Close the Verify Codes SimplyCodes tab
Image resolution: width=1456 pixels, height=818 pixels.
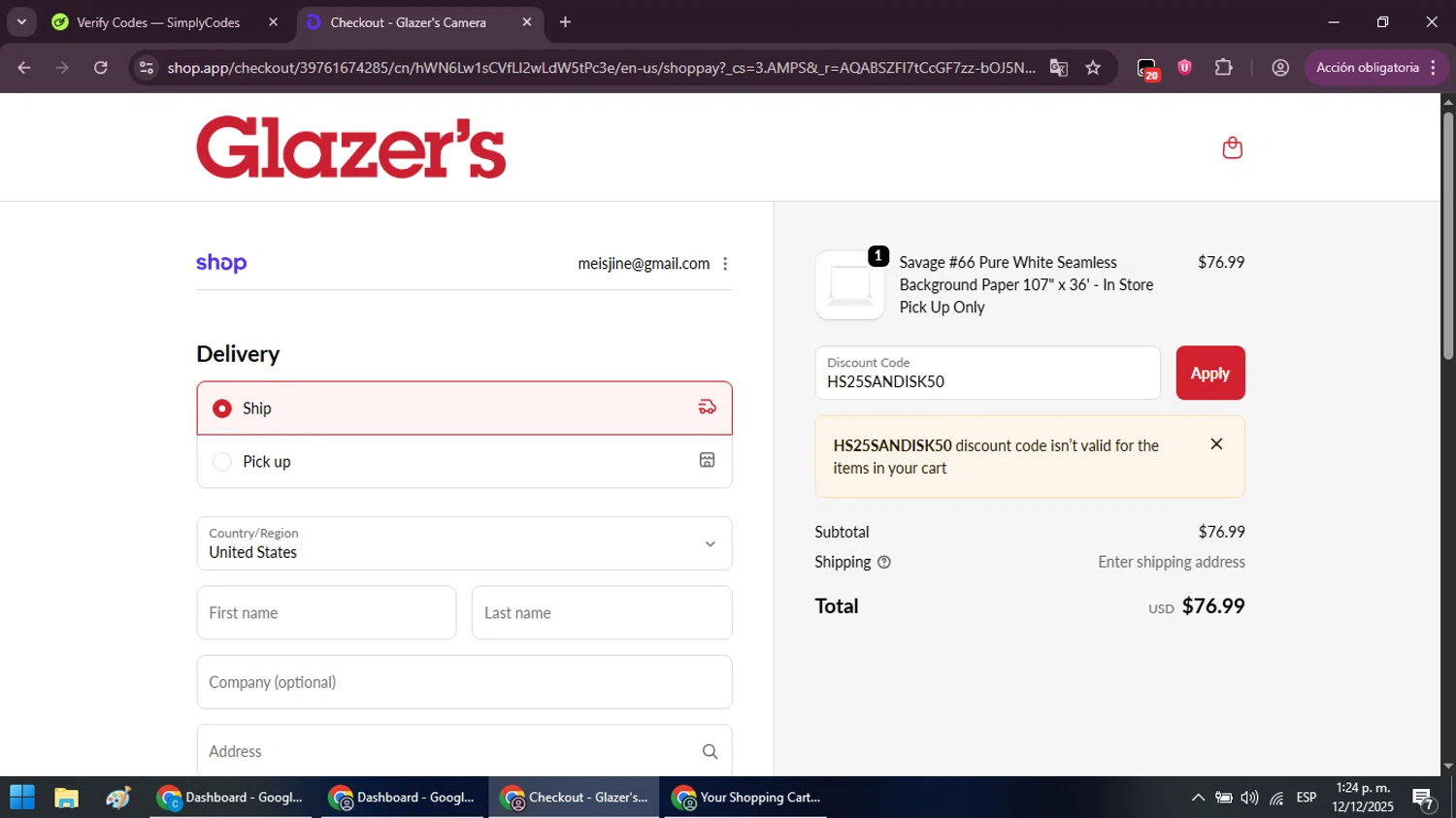pyautogui.click(x=273, y=22)
